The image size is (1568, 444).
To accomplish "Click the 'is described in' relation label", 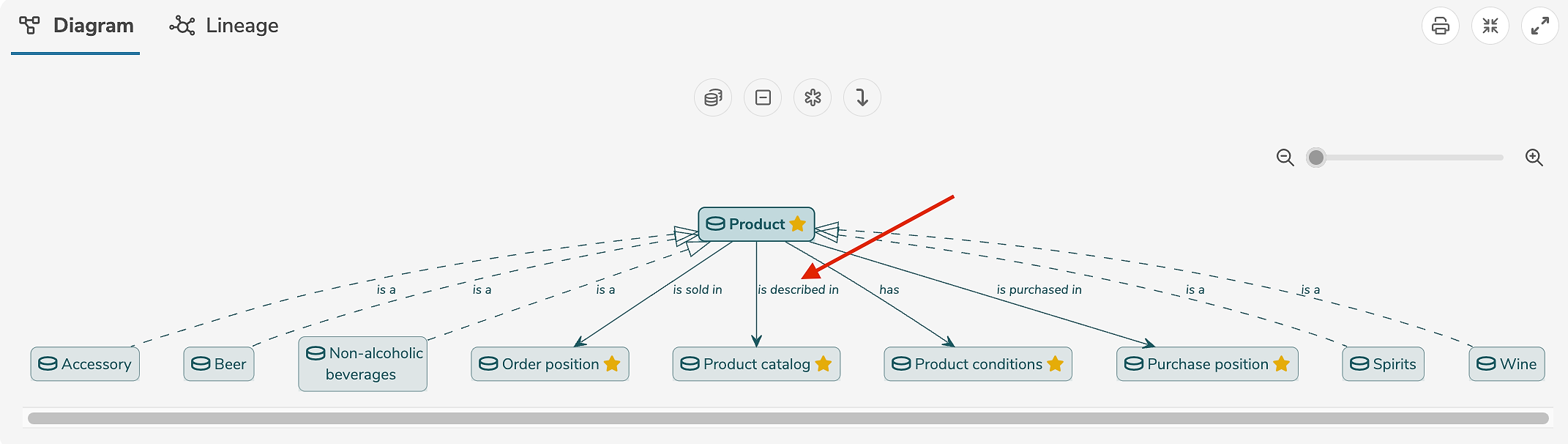I will click(798, 290).
